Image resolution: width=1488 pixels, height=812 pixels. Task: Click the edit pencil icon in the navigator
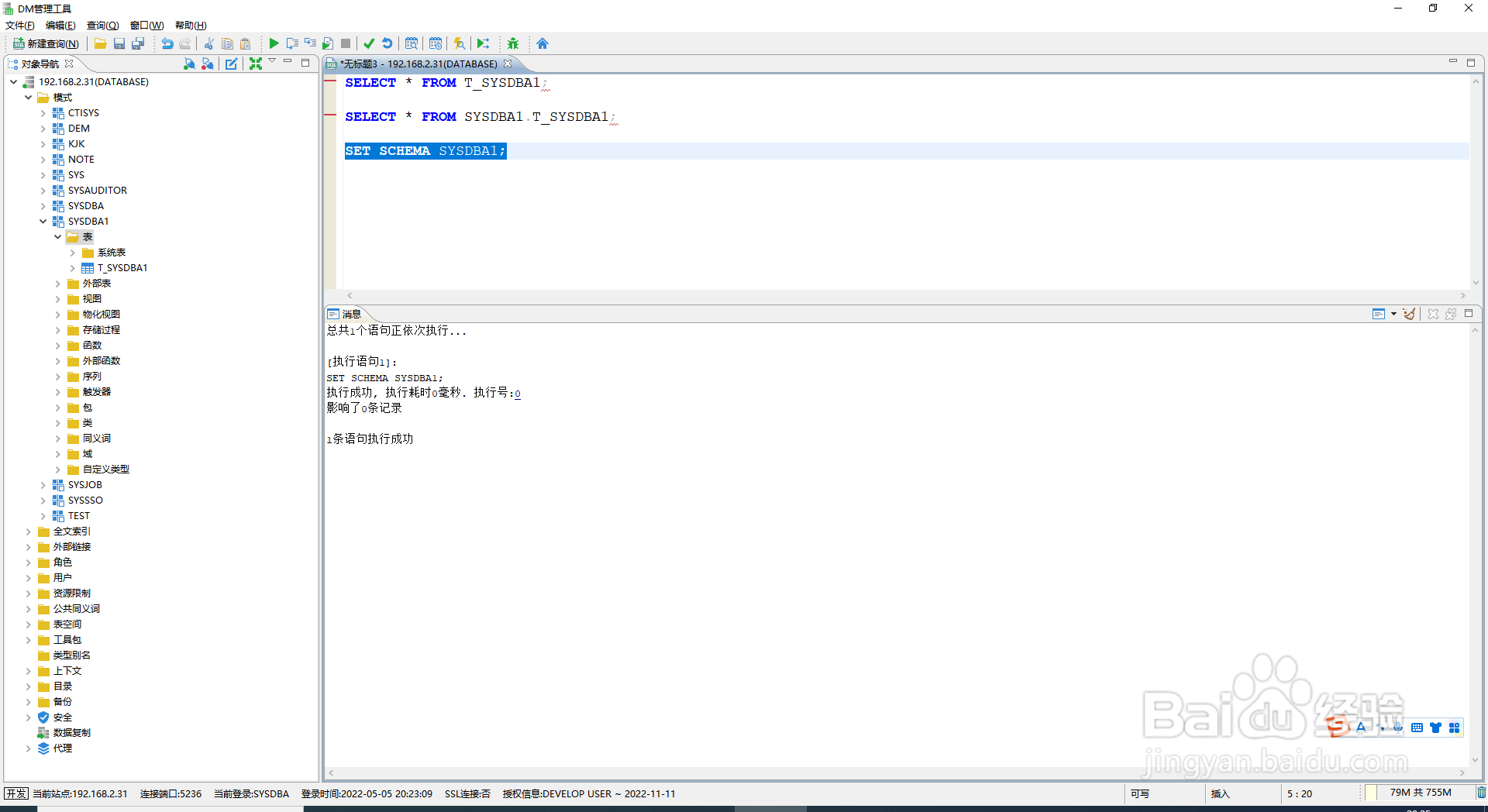(x=232, y=64)
